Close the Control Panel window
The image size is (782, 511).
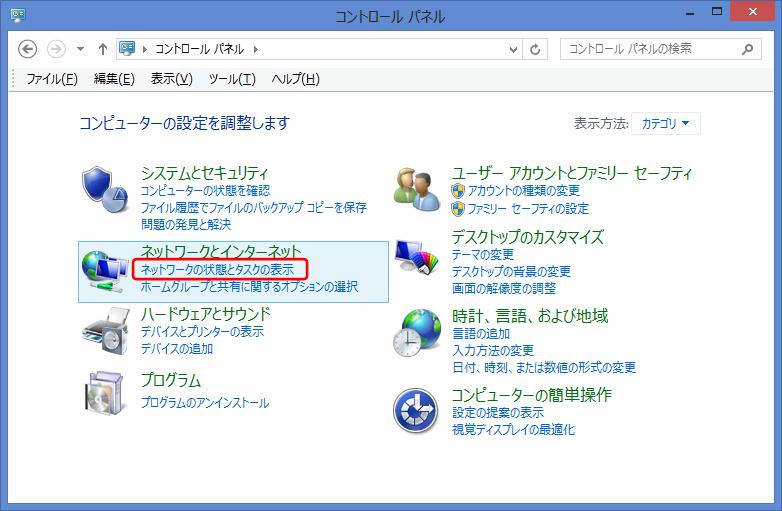pos(753,11)
